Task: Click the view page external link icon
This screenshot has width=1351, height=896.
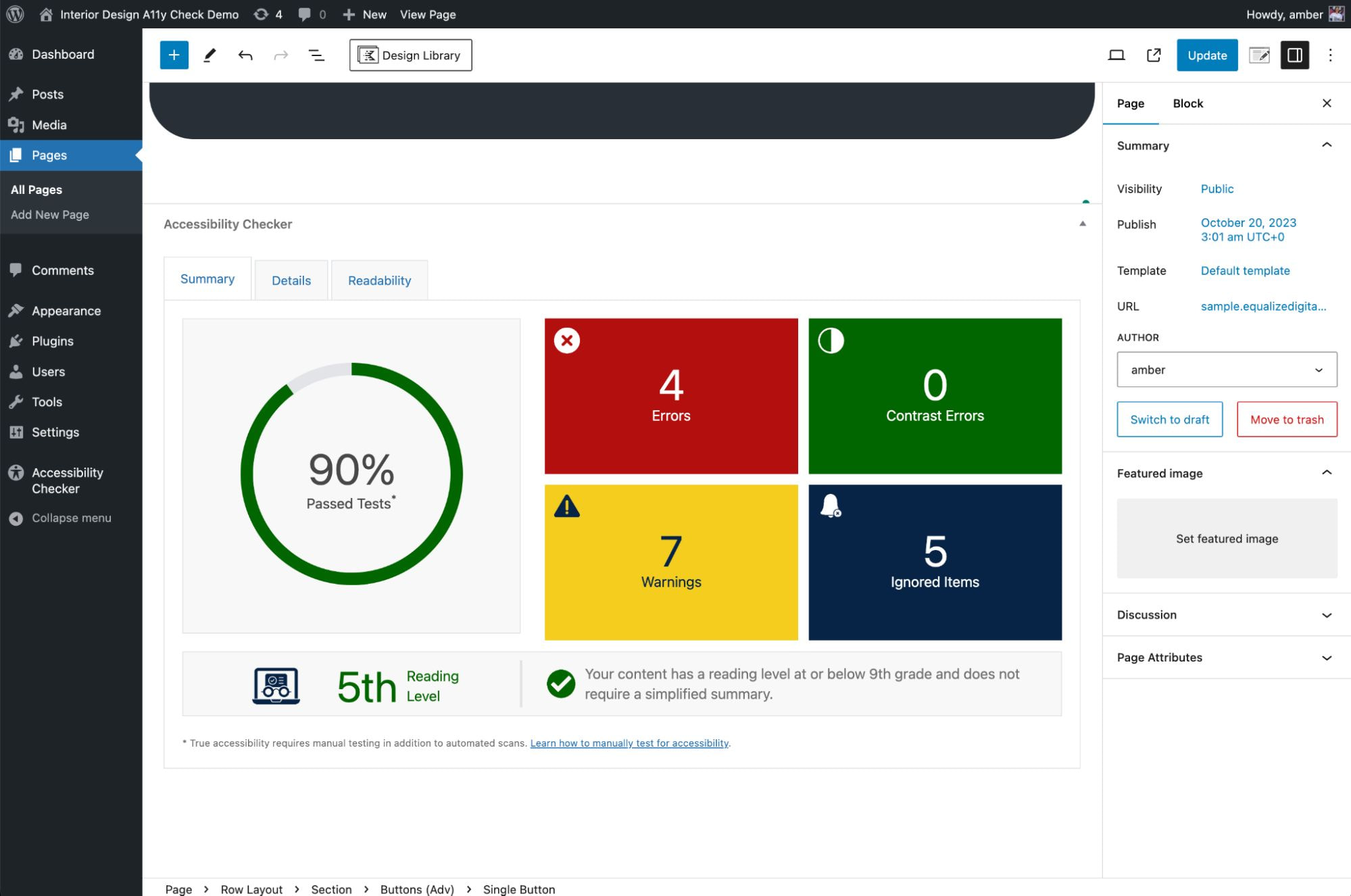Action: pyautogui.click(x=1154, y=55)
